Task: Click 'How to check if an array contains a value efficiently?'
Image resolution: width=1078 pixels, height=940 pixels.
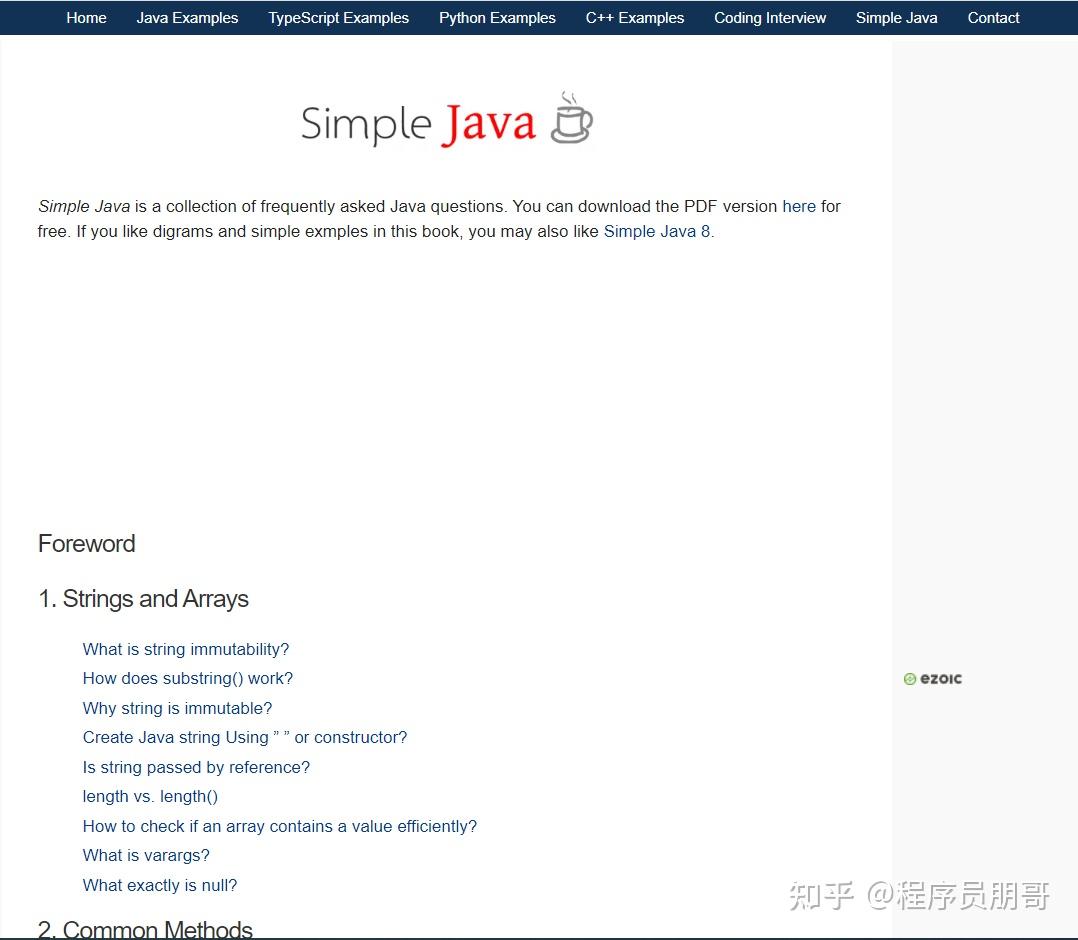Action: pyautogui.click(x=280, y=826)
